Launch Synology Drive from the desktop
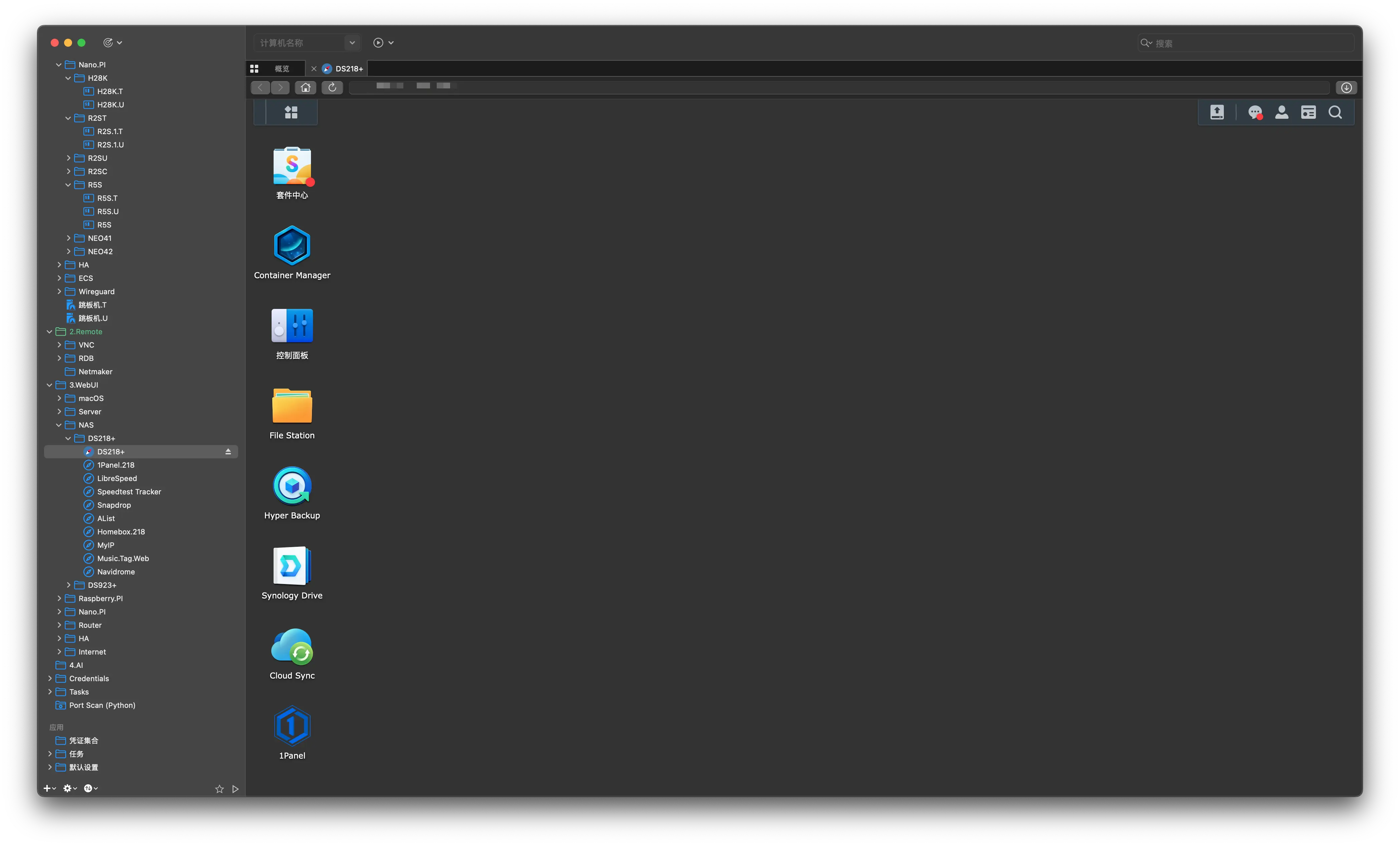This screenshot has width=1400, height=846. pos(292,566)
